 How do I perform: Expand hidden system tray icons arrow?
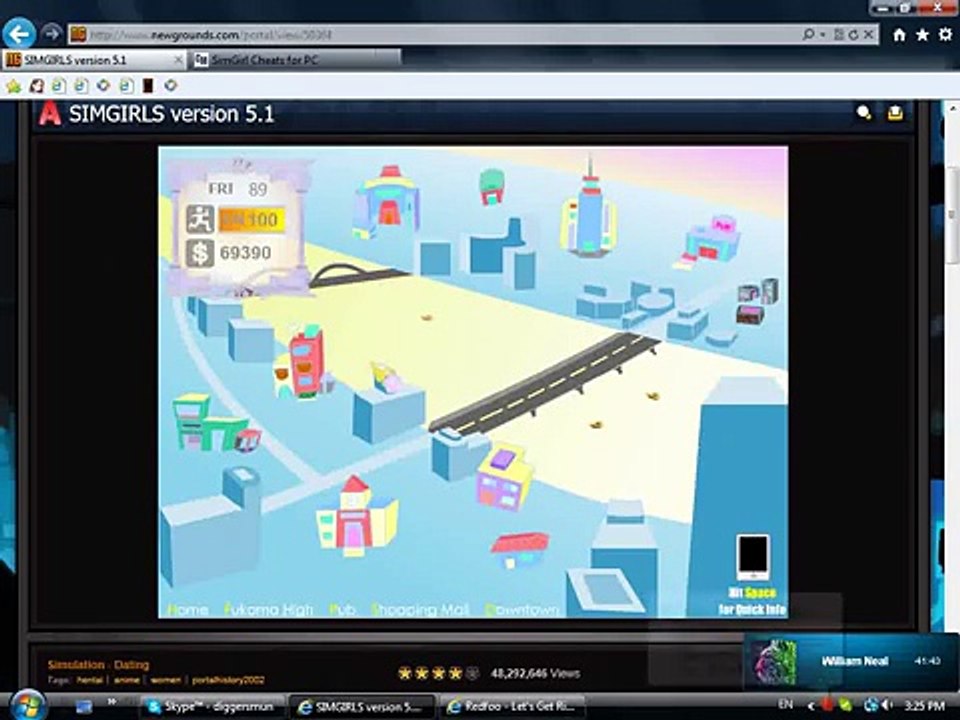tap(809, 705)
